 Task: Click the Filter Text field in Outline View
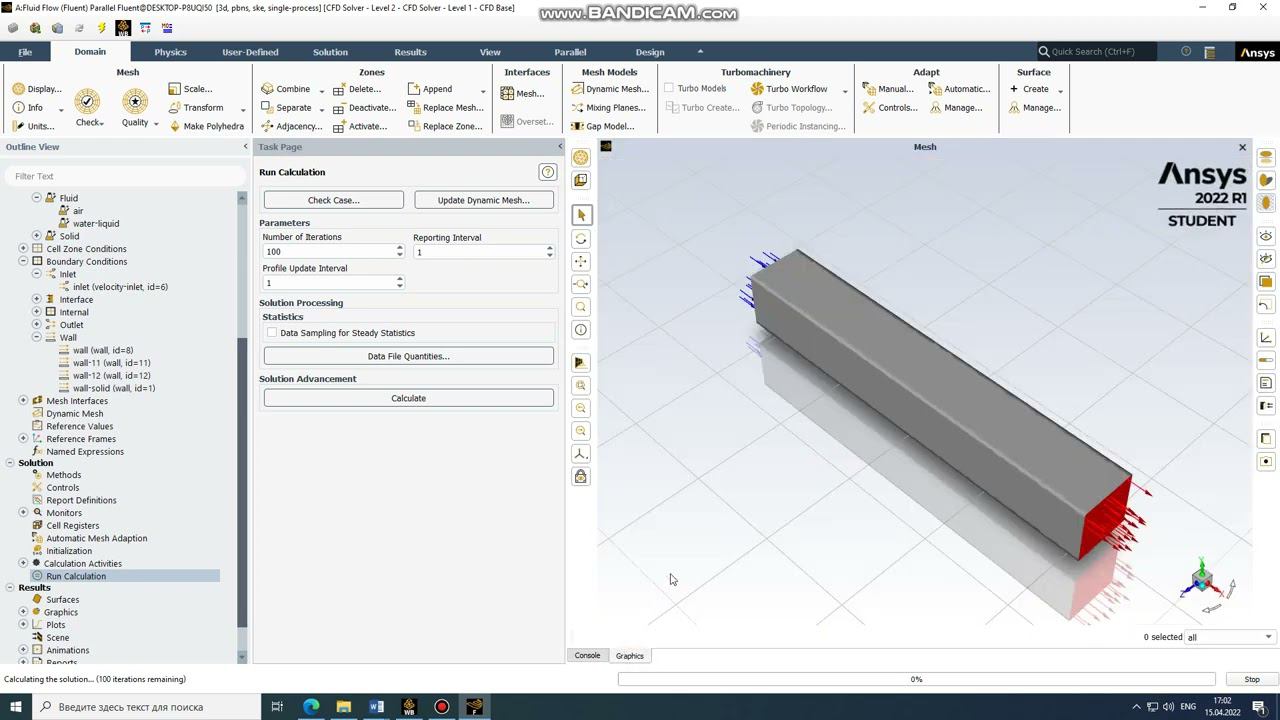coord(124,176)
